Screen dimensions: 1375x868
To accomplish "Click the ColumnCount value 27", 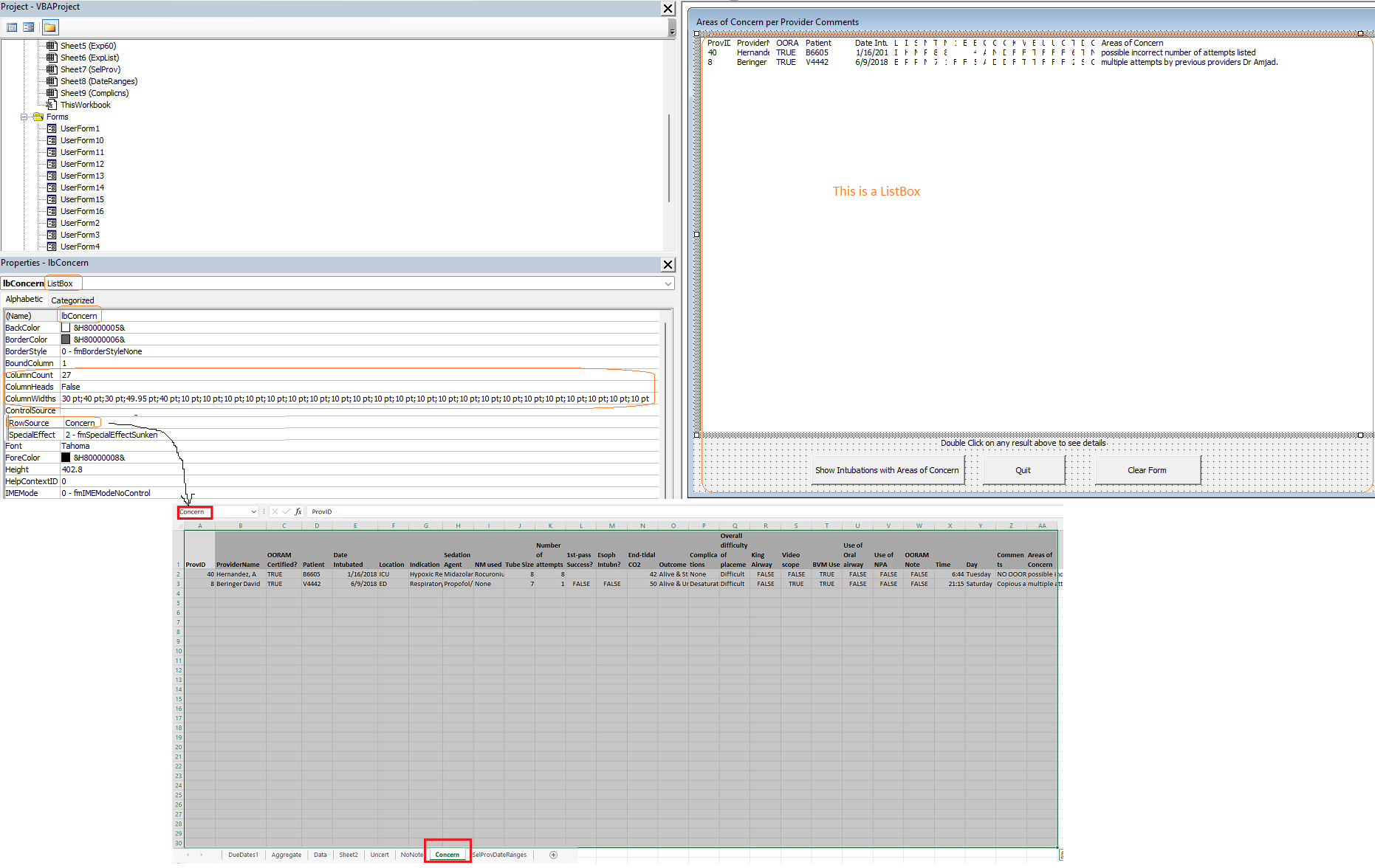I will pyautogui.click(x=66, y=375).
